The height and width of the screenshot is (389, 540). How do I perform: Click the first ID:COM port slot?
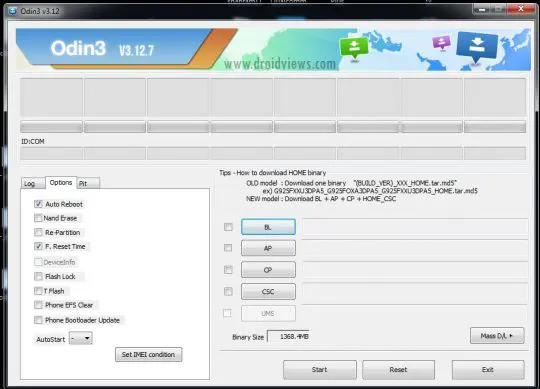[x=51, y=154]
